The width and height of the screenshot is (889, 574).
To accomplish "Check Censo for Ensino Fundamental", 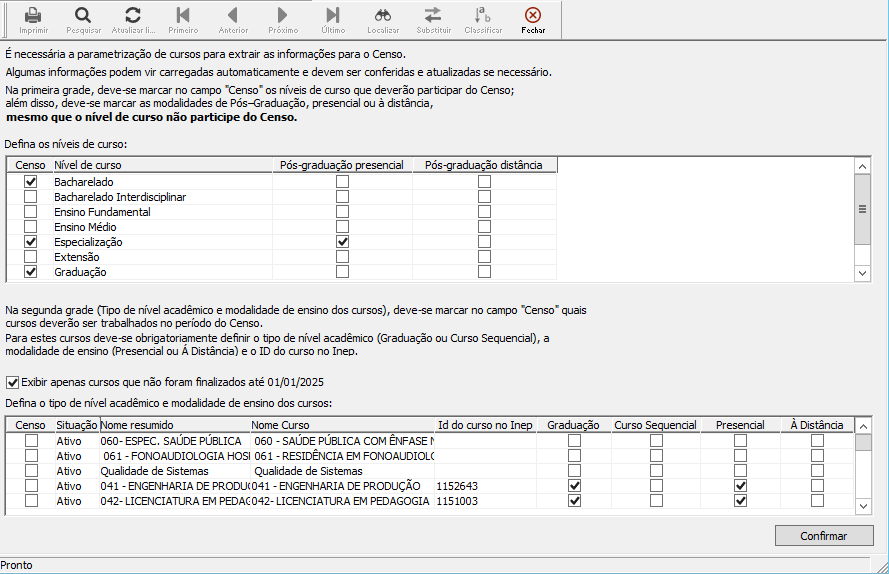I will (31, 212).
